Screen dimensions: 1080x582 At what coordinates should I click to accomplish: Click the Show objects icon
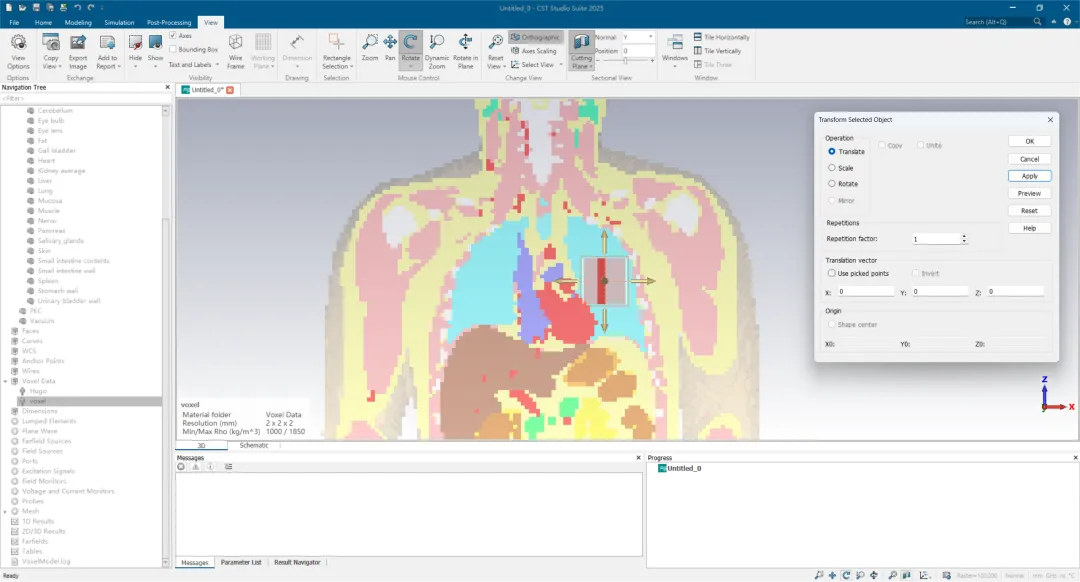(156, 43)
